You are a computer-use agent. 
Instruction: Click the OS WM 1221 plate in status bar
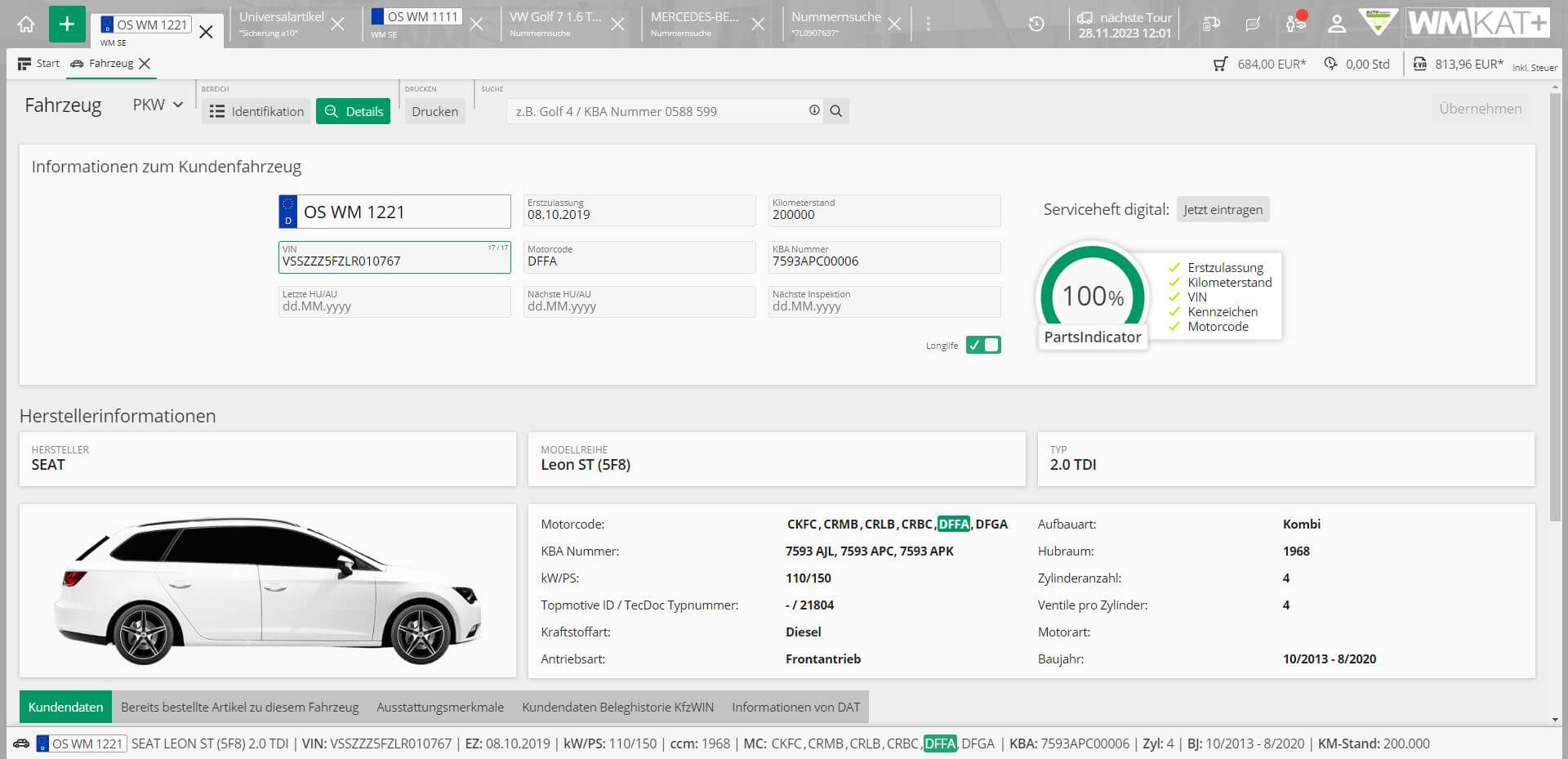(82, 743)
